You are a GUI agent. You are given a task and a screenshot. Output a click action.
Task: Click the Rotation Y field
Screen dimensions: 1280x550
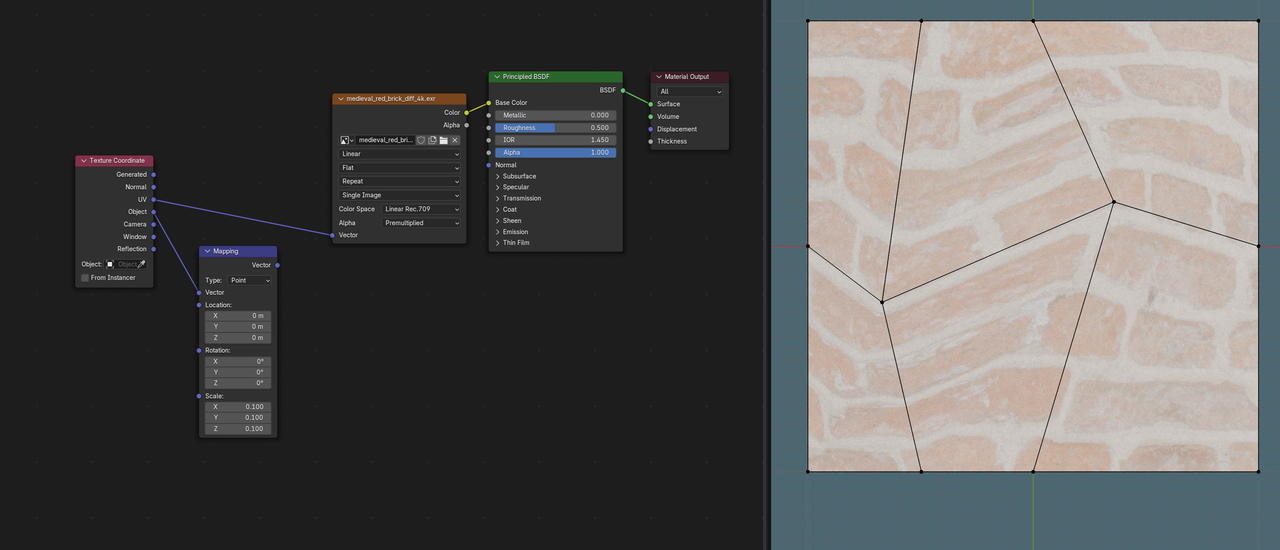pyautogui.click(x=238, y=372)
